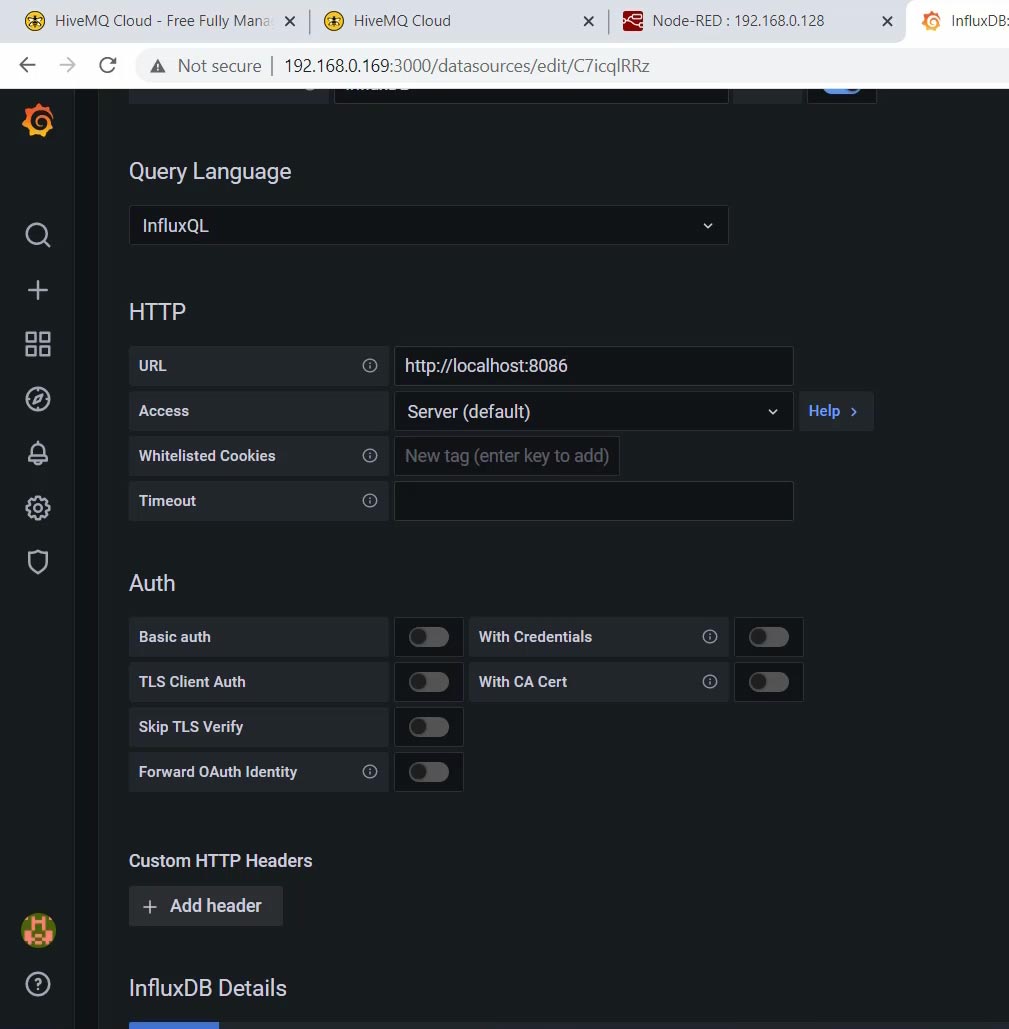Enable the With CA Cert toggle
This screenshot has height=1029, width=1009.
point(769,682)
